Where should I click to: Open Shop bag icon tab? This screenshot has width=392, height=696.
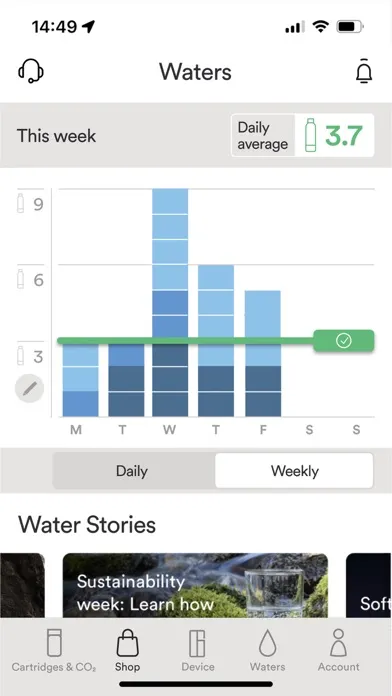[x=127, y=650]
